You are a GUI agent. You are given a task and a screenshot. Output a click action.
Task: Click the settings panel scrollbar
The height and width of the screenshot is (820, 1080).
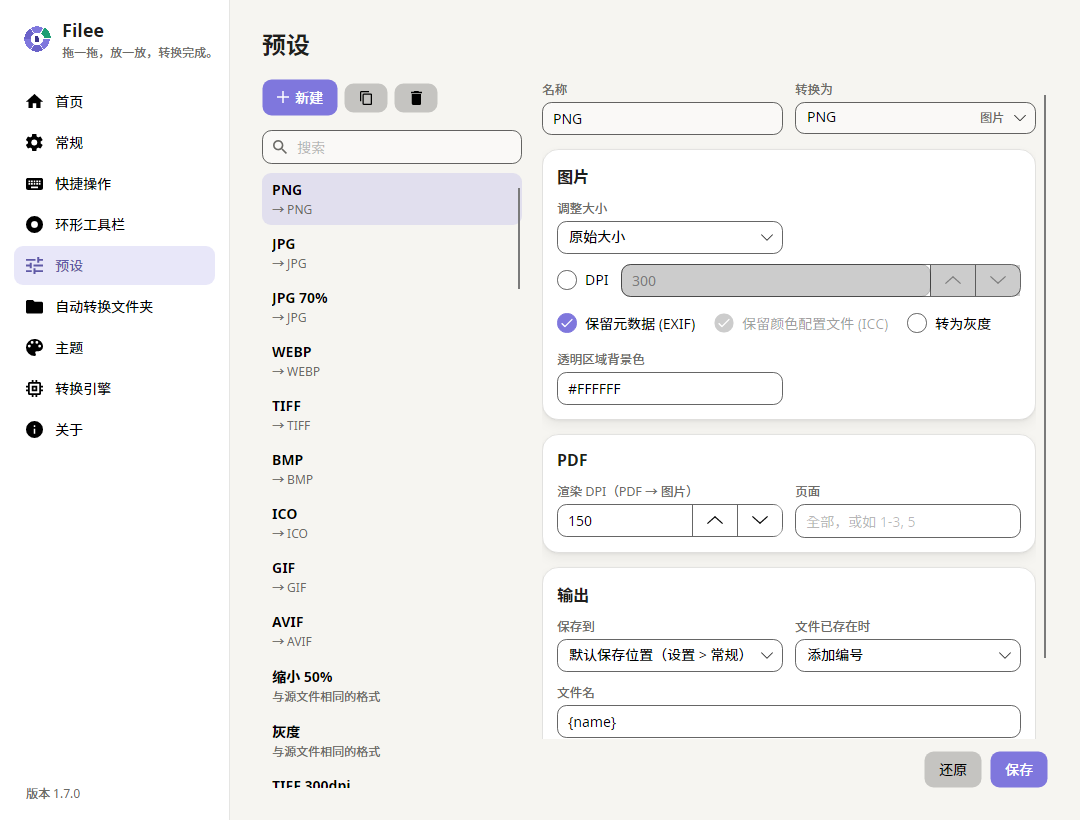point(1045,376)
